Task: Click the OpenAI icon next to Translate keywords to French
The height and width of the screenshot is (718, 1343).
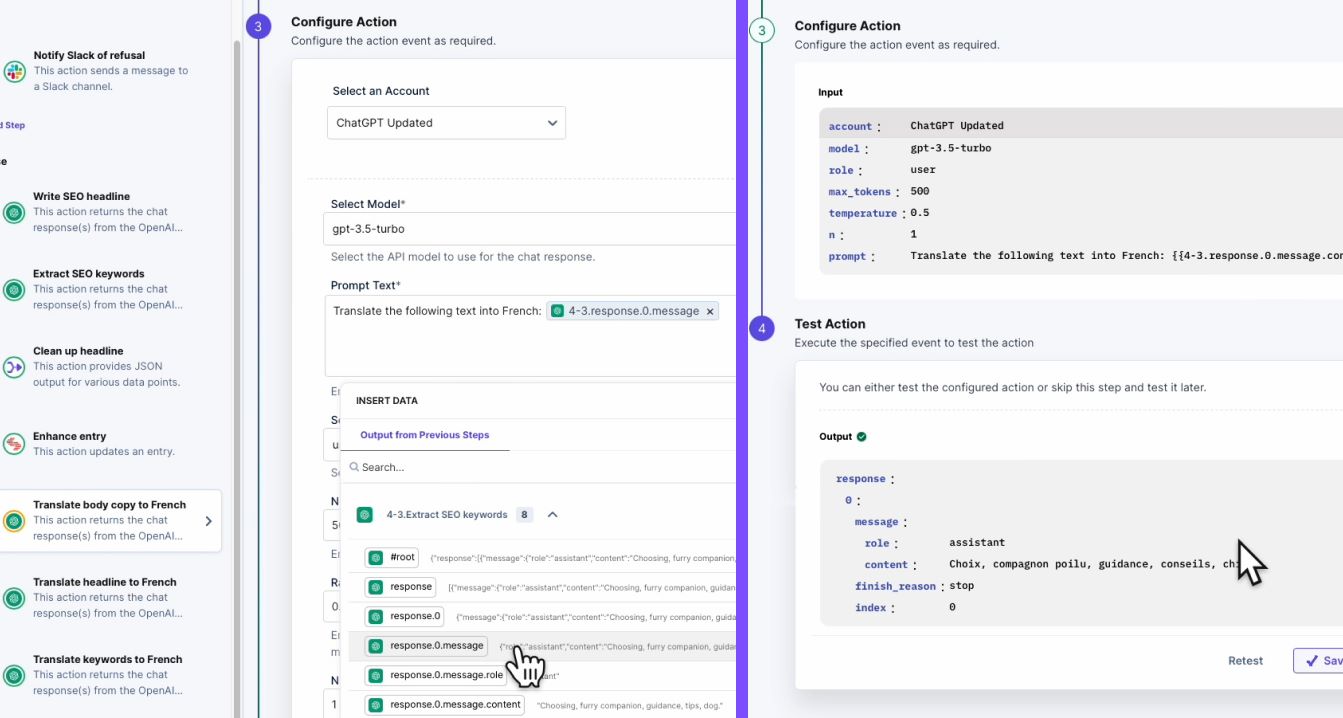Action: click(x=14, y=675)
